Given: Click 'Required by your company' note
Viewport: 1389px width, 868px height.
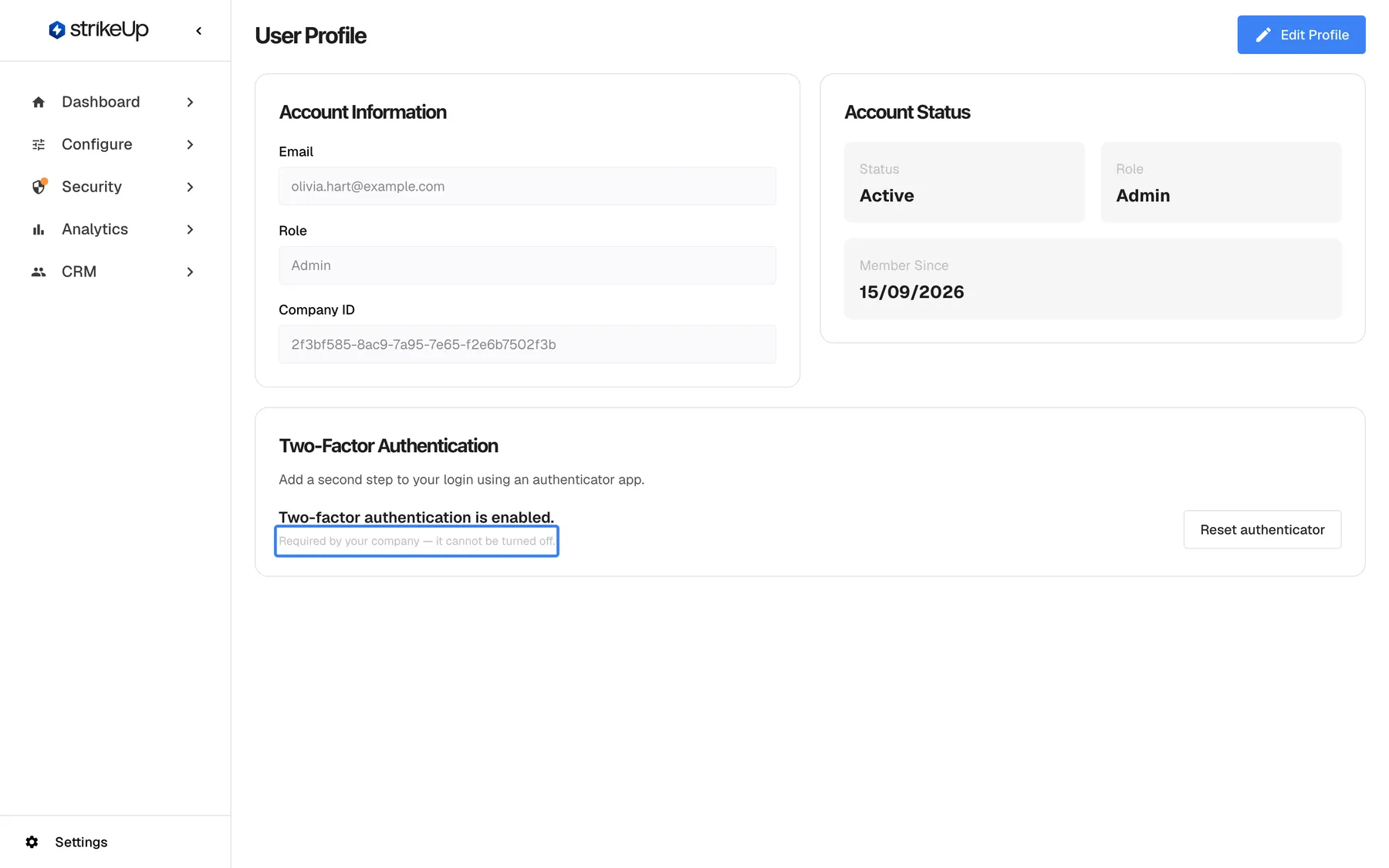Looking at the screenshot, I should pos(417,541).
